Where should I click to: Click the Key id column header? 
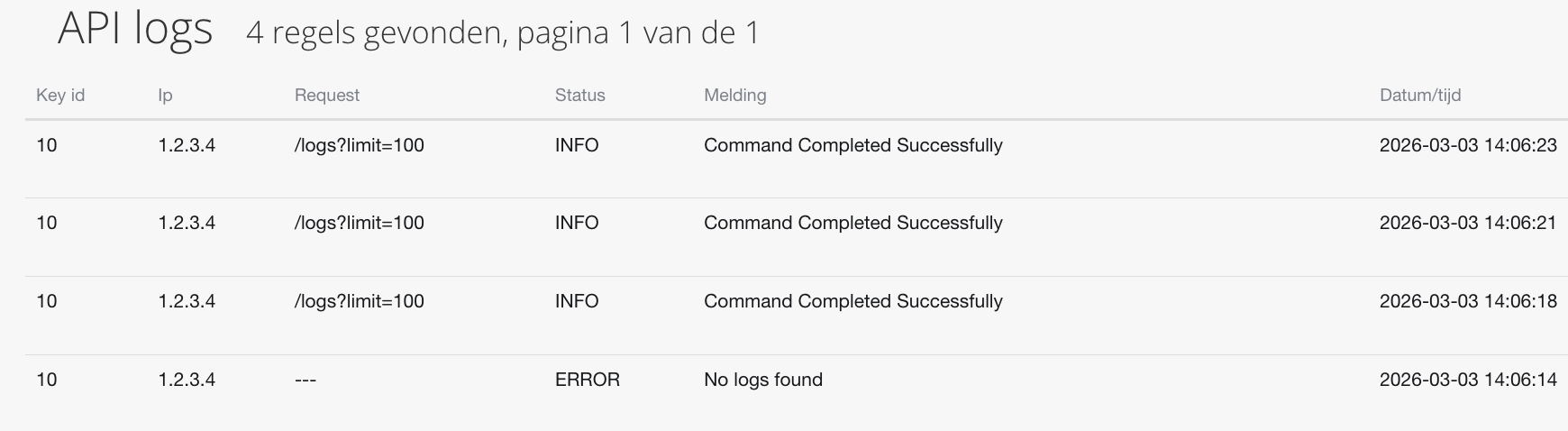(x=60, y=95)
